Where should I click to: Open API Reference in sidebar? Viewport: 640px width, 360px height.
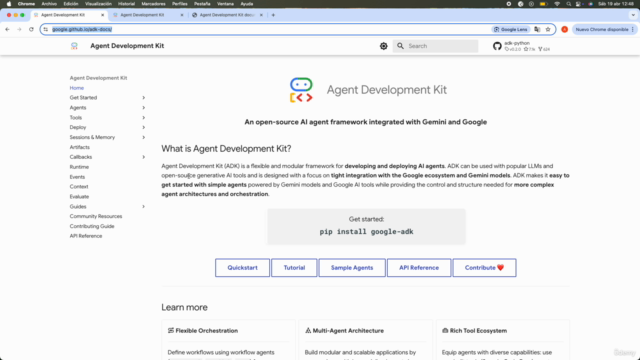86,236
